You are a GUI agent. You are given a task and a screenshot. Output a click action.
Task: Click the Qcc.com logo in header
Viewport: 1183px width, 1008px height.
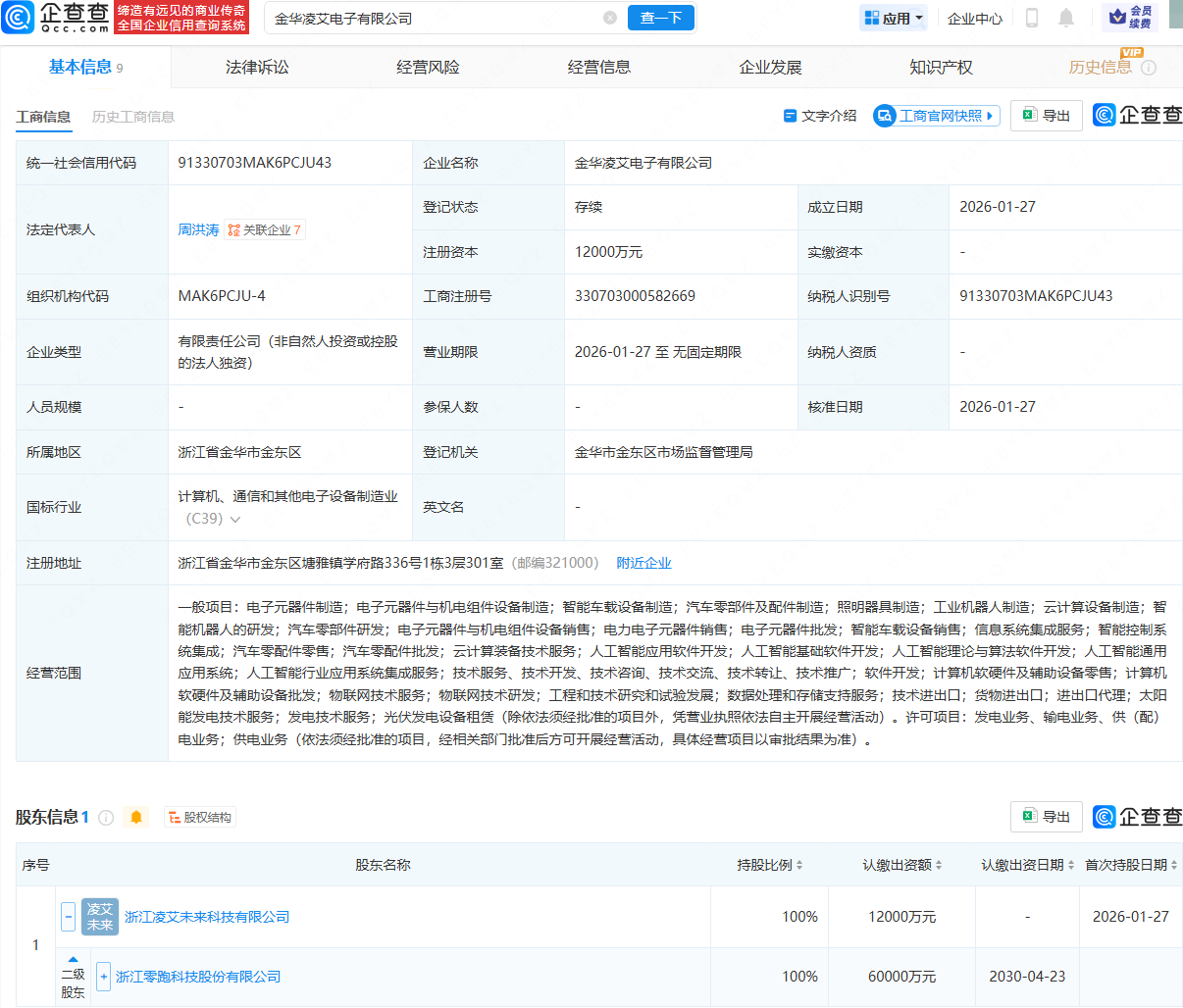point(56,18)
